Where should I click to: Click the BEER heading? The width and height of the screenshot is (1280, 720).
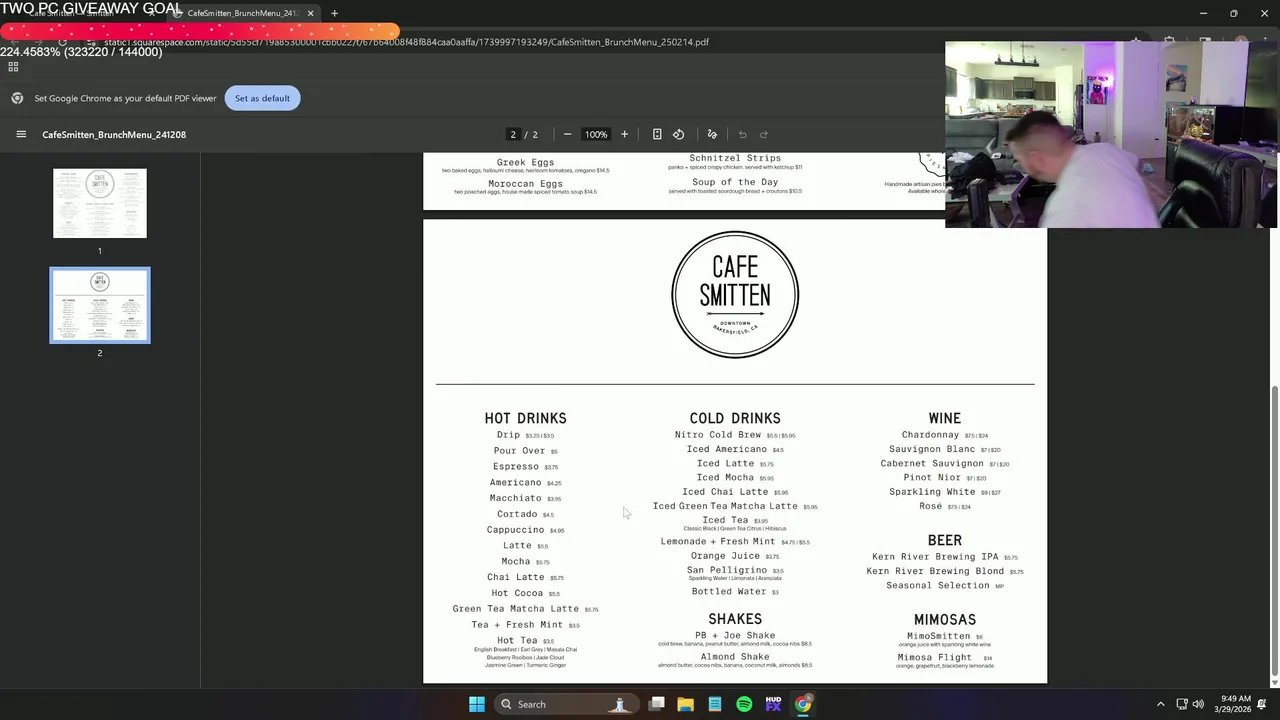pos(944,540)
